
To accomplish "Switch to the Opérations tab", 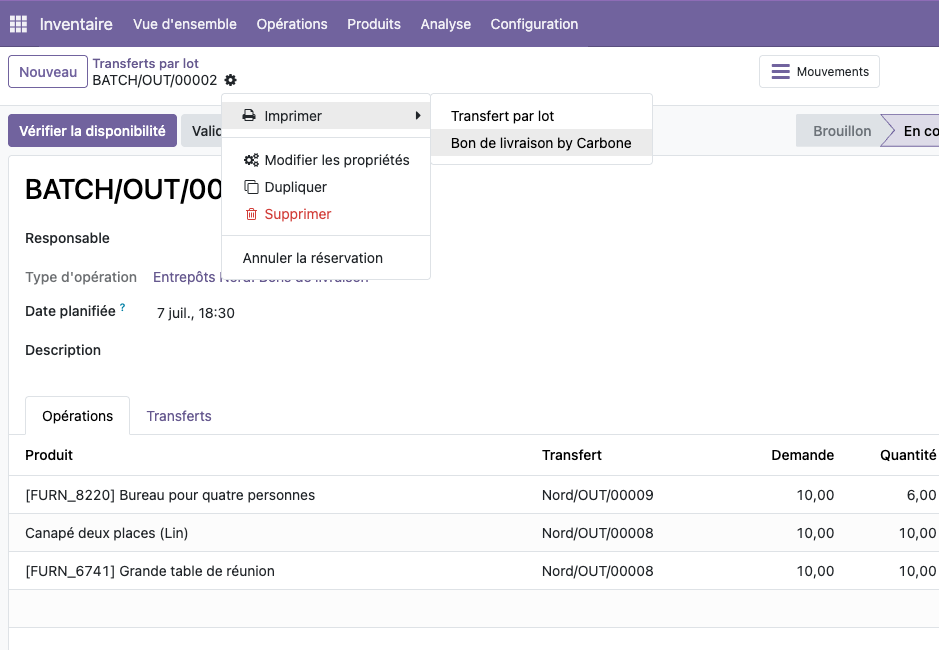I will point(77,416).
